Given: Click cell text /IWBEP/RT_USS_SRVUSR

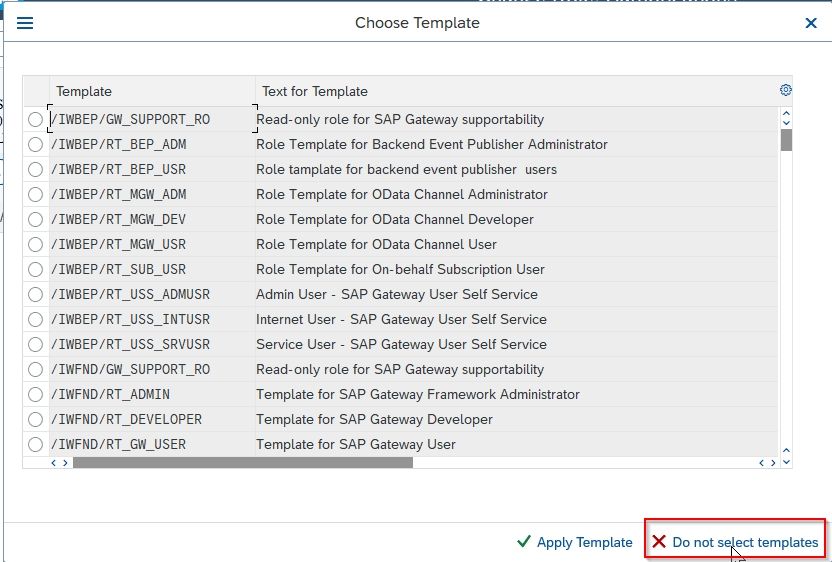Looking at the screenshot, I should (x=131, y=344).
